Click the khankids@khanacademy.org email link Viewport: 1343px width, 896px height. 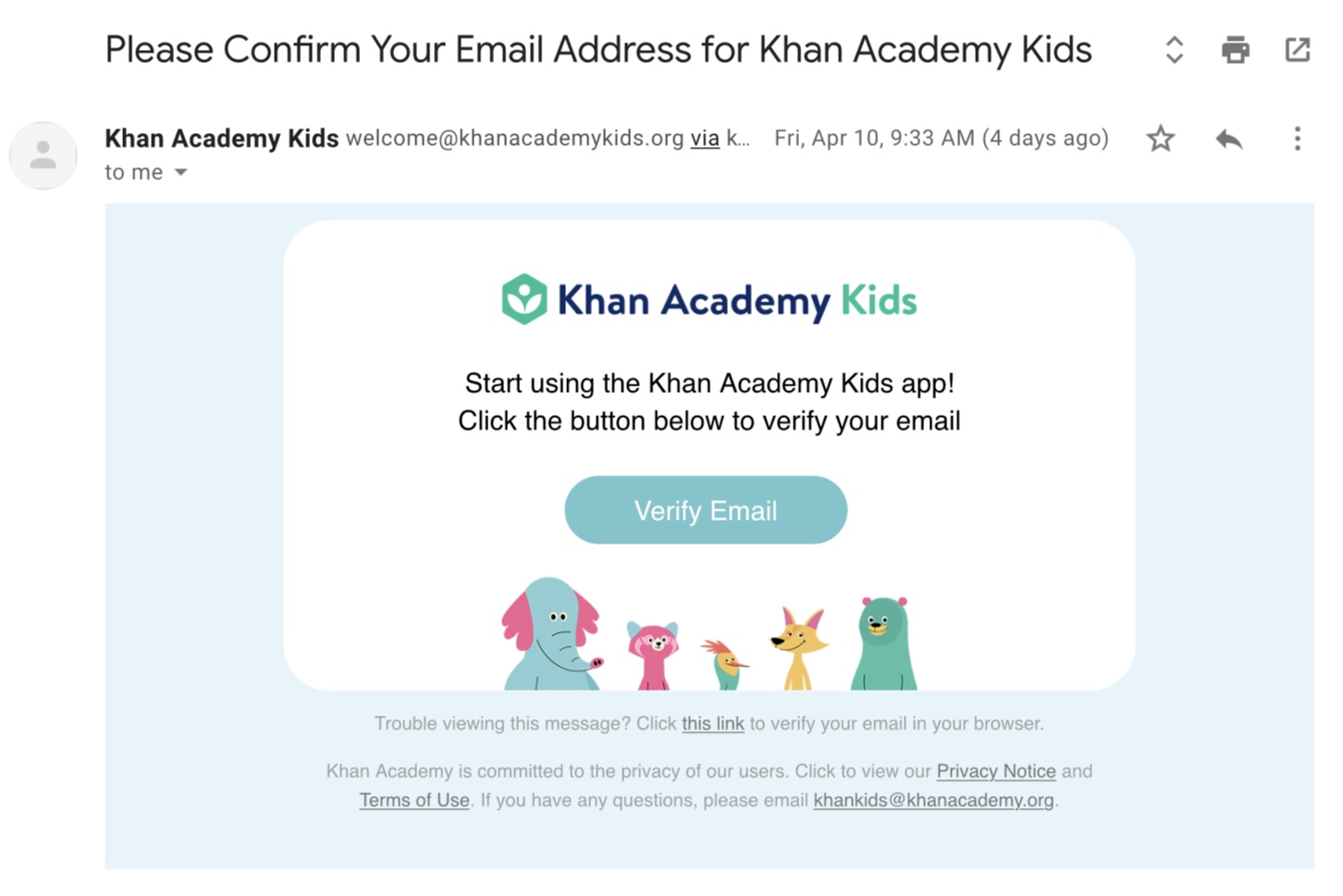[x=933, y=800]
